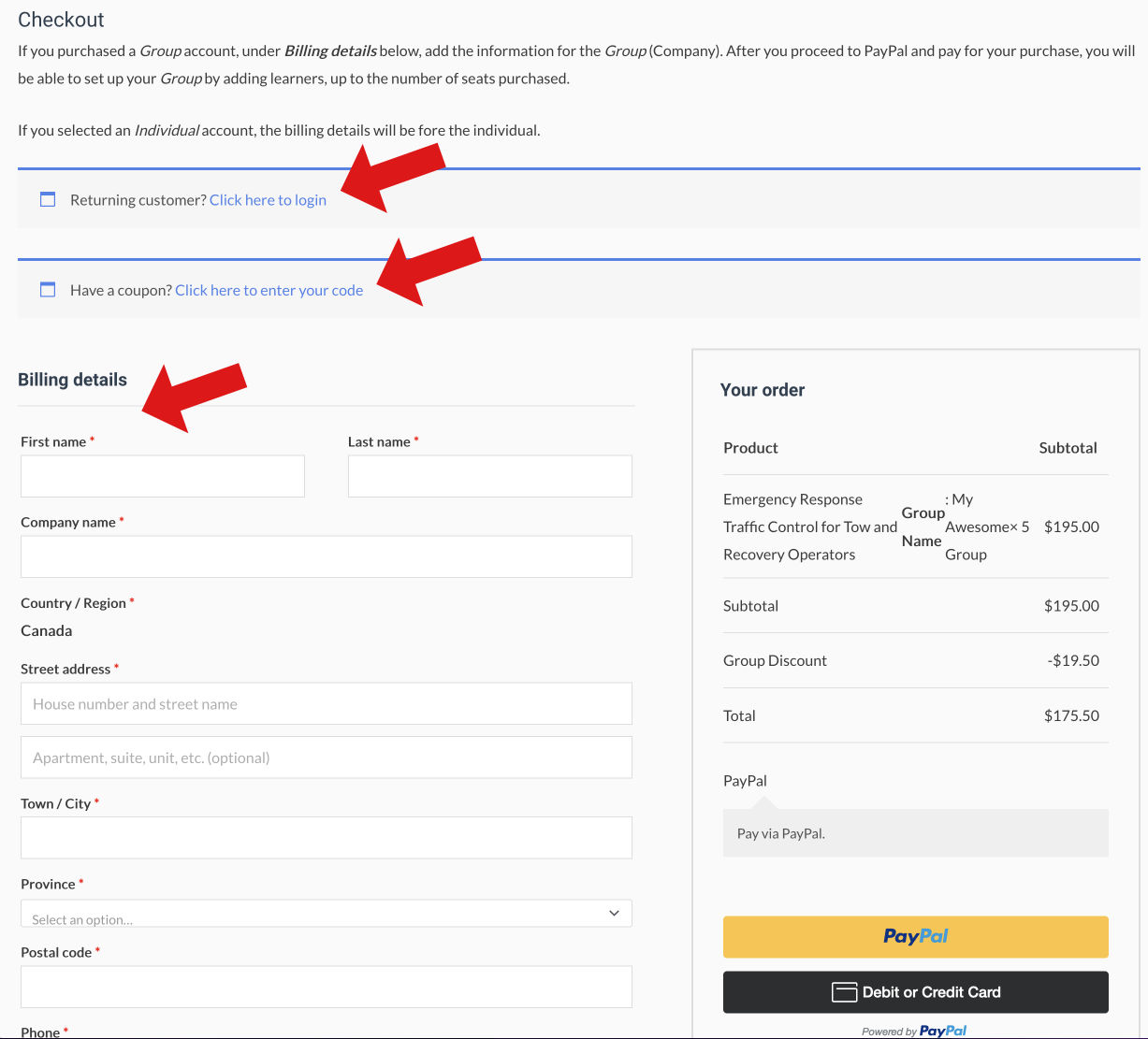This screenshot has height=1039, width=1148.
Task: Click inside the Last name field
Action: (x=489, y=475)
